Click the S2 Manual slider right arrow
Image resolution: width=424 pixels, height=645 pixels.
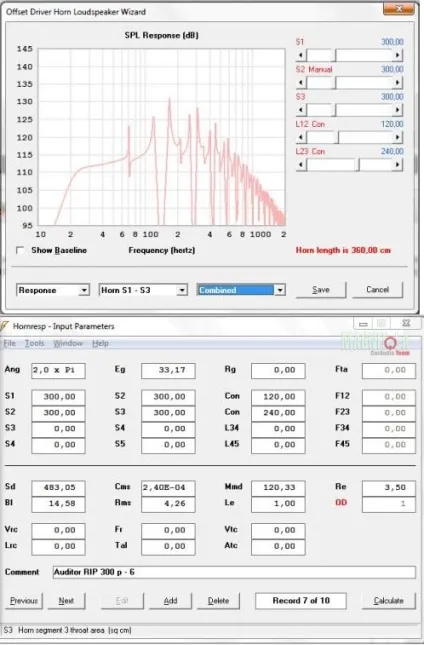(x=397, y=83)
